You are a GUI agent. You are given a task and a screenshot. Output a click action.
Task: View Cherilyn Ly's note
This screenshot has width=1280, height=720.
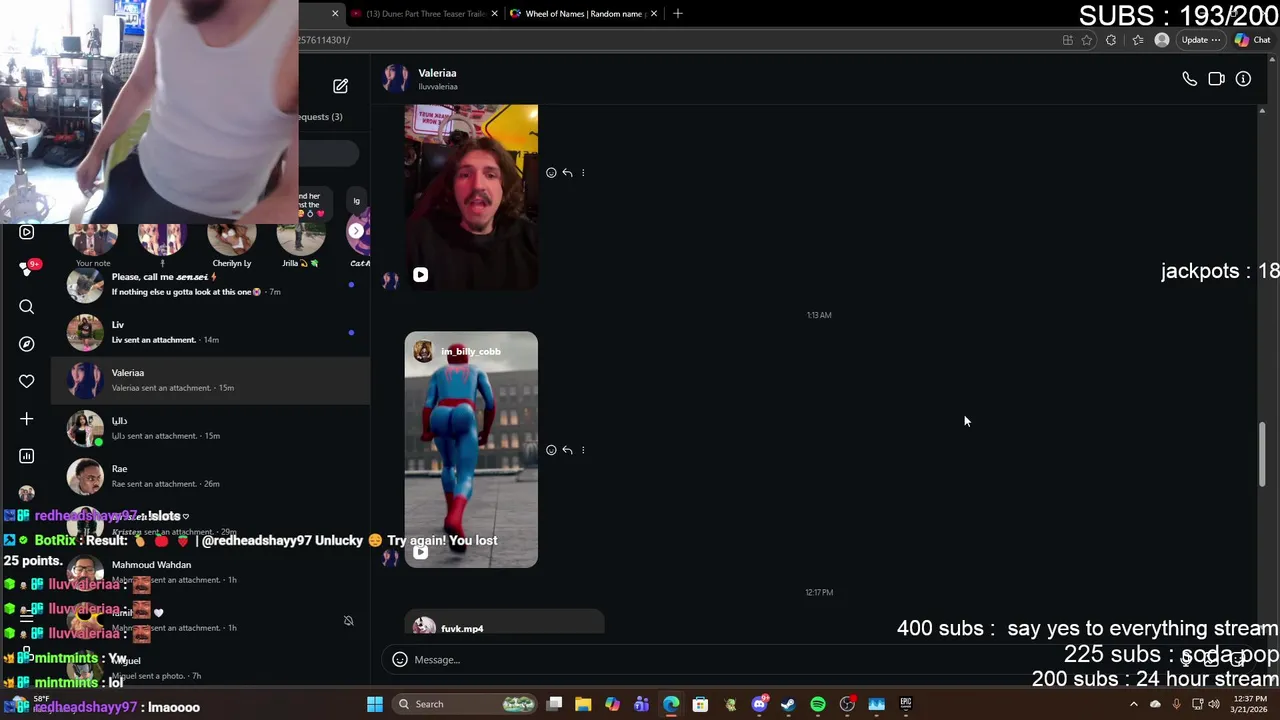(x=231, y=243)
